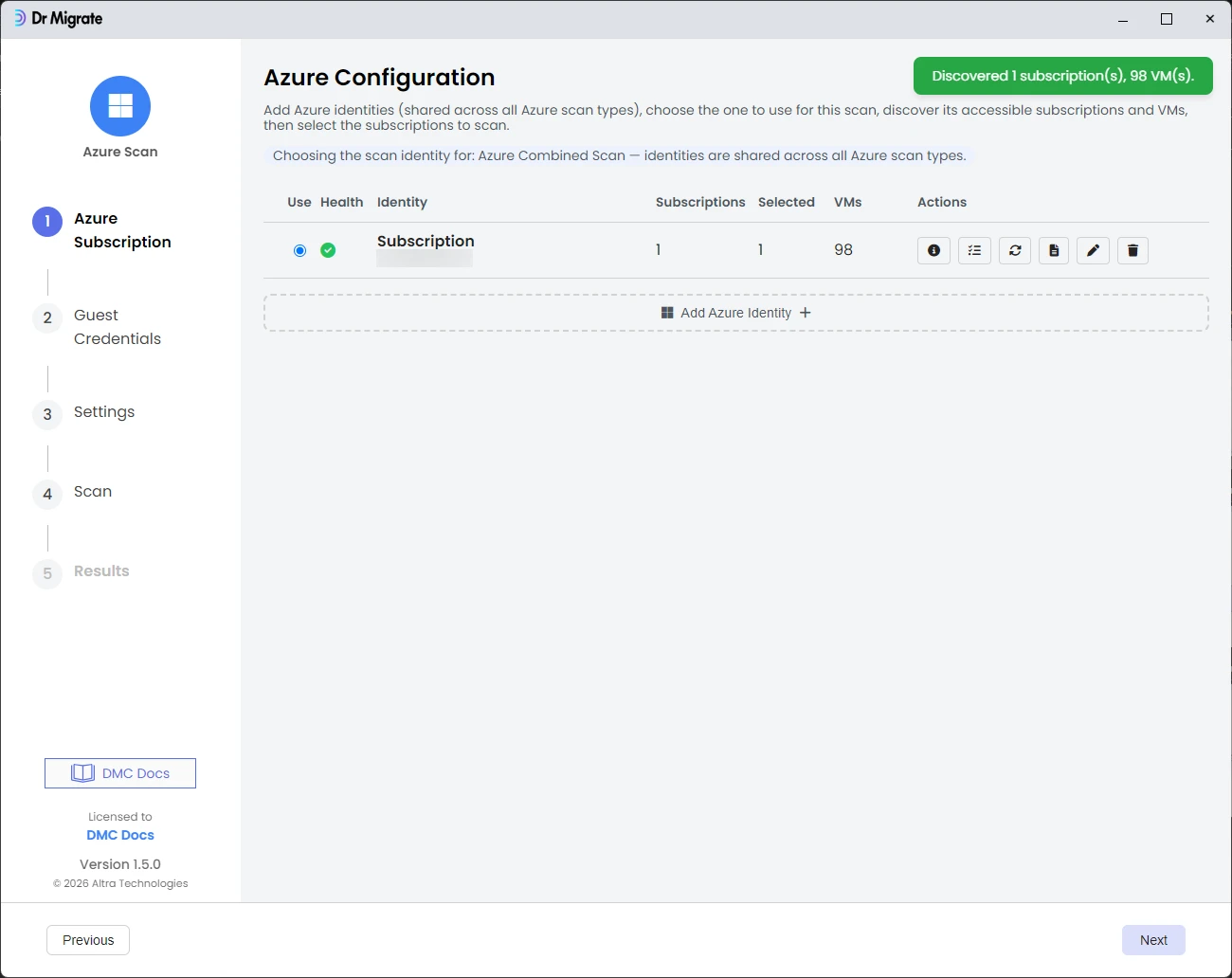The width and height of the screenshot is (1232, 978).
Task: Click the Azure Configuration heading
Action: click(379, 77)
